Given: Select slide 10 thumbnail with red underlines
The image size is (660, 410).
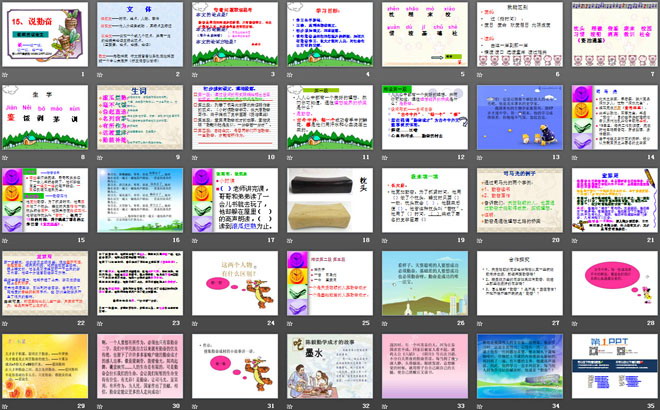Looking at the screenshot, I should pyautogui.click(x=235, y=117).
